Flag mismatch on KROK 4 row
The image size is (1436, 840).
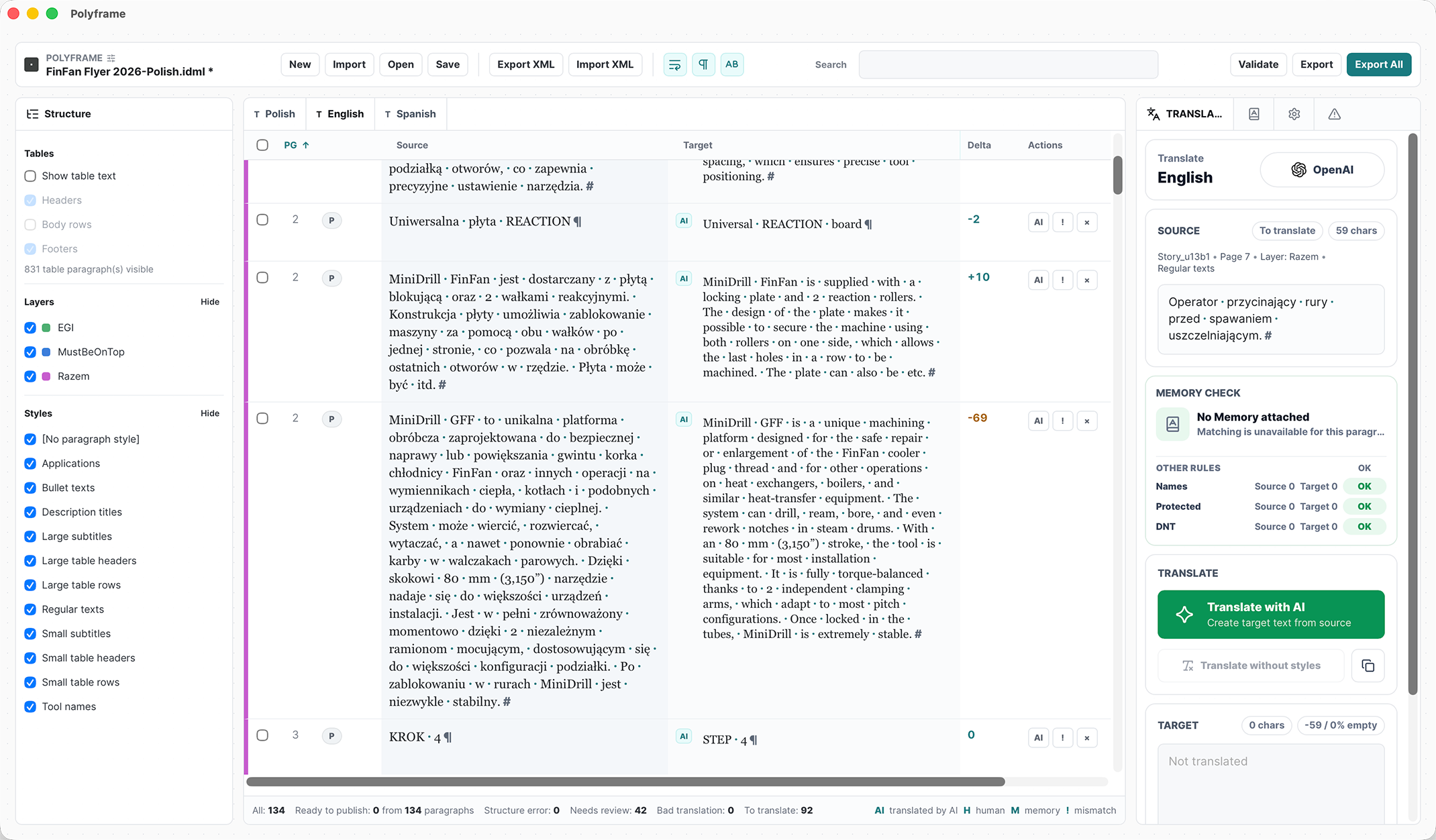[x=1062, y=737]
